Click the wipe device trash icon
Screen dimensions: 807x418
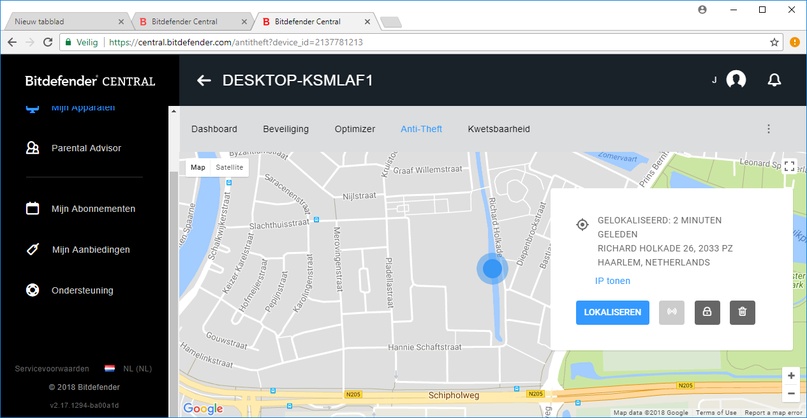[742, 312]
